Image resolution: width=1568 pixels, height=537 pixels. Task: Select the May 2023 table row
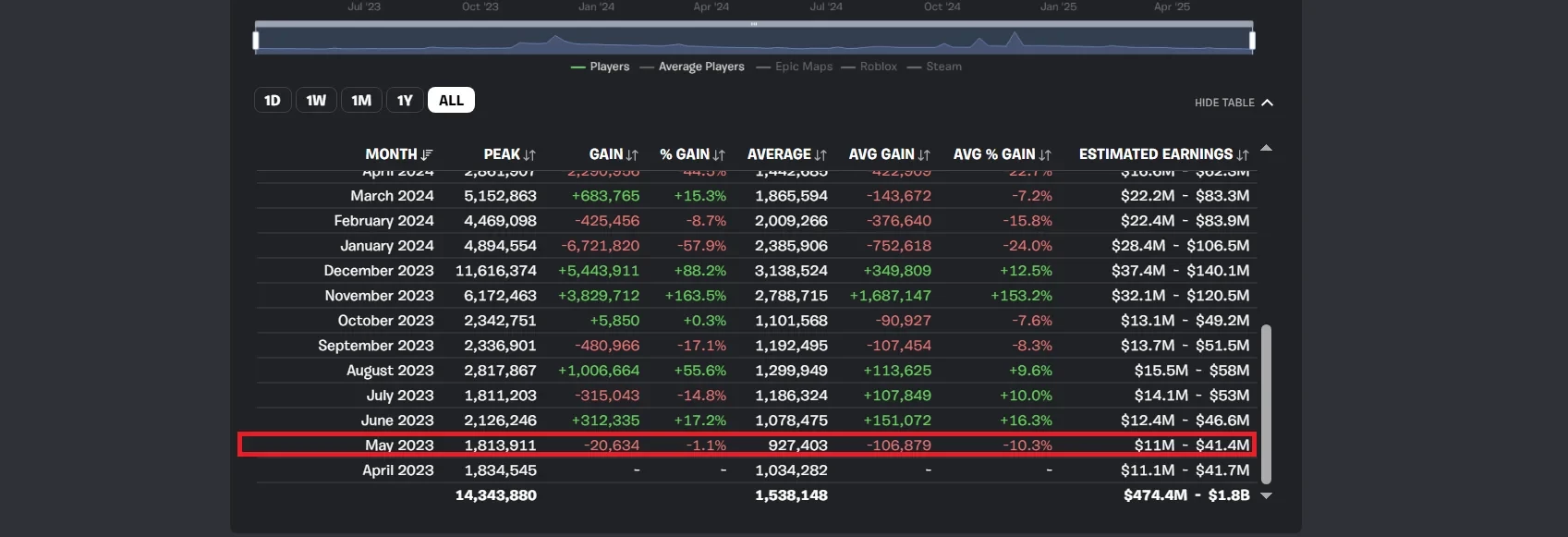(747, 445)
